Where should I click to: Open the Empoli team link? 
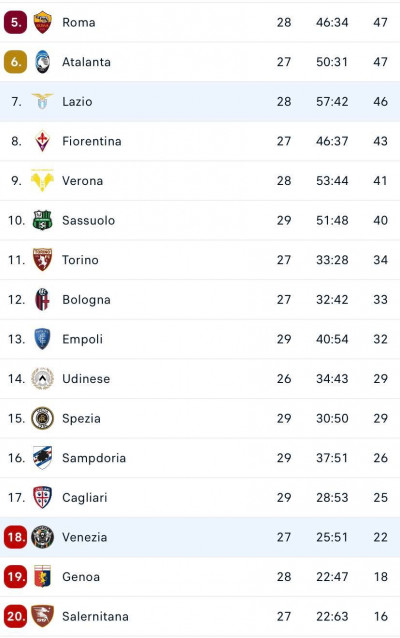coord(82,339)
